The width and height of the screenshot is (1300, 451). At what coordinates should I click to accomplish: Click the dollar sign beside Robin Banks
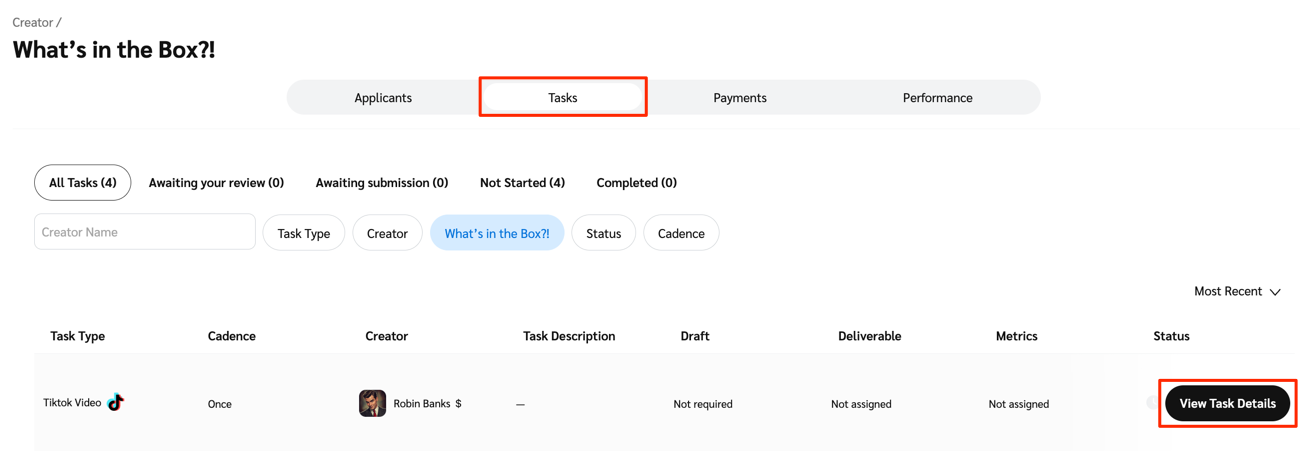click(x=458, y=404)
